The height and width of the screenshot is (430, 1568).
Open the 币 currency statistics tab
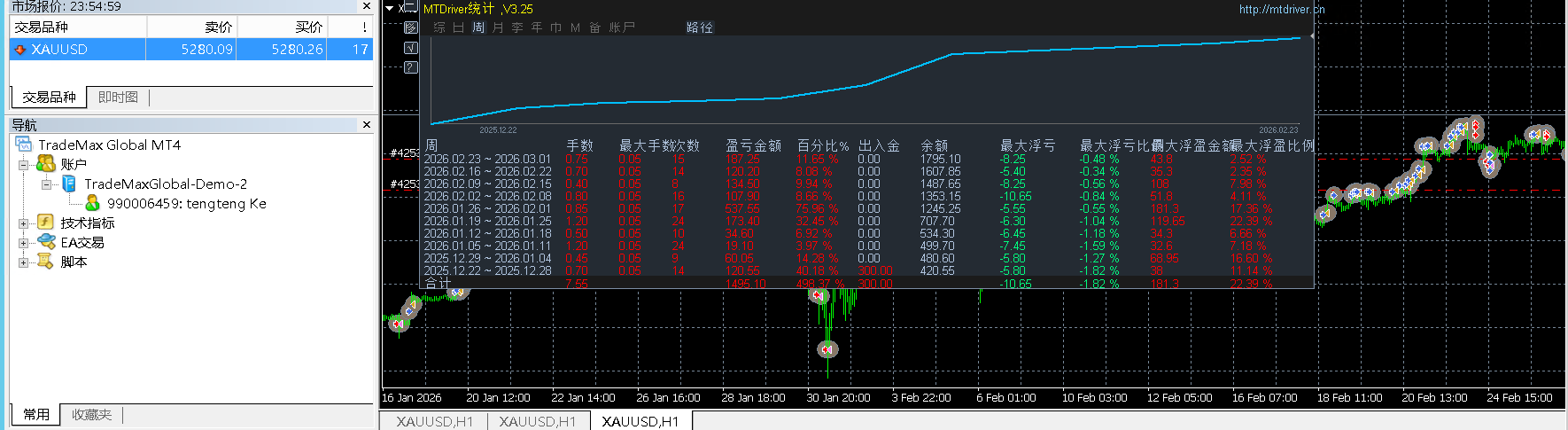[556, 27]
